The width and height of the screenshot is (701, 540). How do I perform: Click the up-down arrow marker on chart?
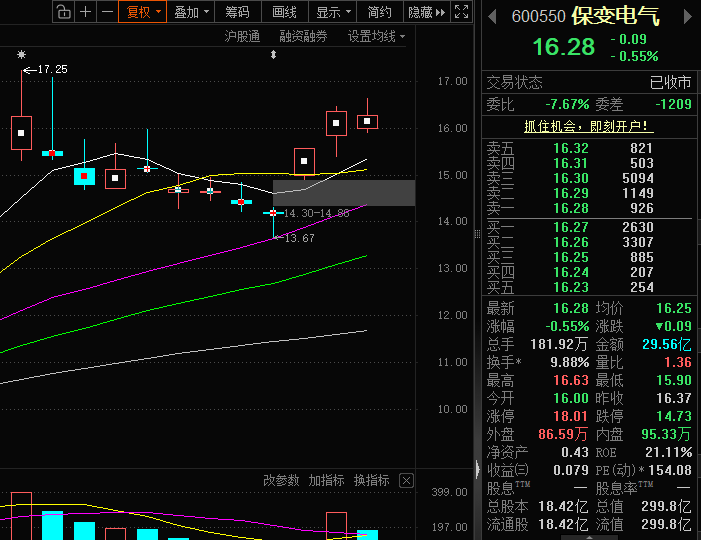[273, 55]
